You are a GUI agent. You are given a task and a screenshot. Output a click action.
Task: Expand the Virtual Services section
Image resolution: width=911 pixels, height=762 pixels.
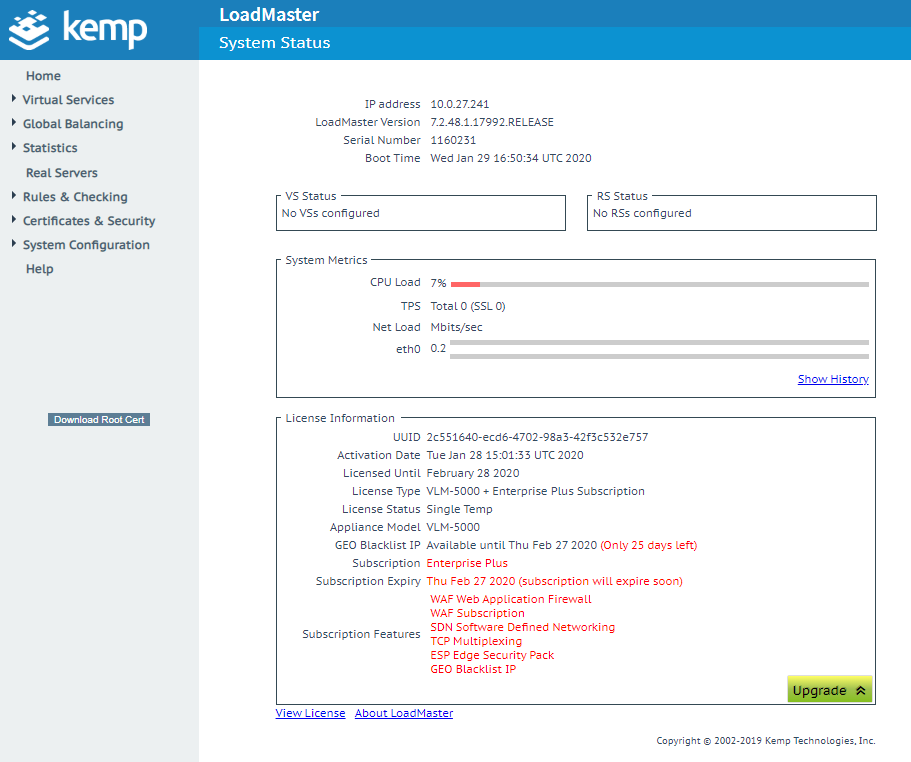point(68,99)
